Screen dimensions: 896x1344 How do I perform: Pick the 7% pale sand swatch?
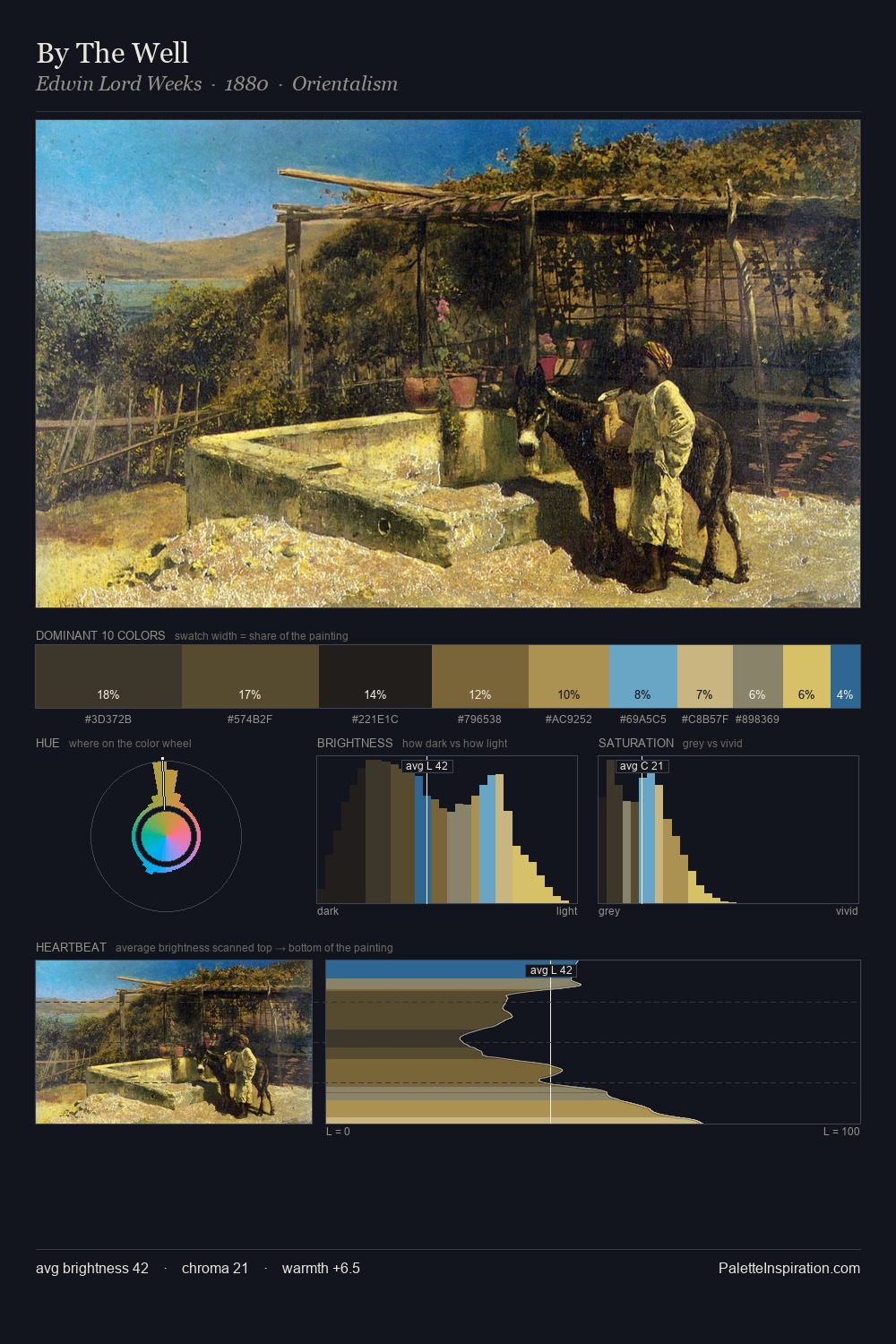coord(704,676)
